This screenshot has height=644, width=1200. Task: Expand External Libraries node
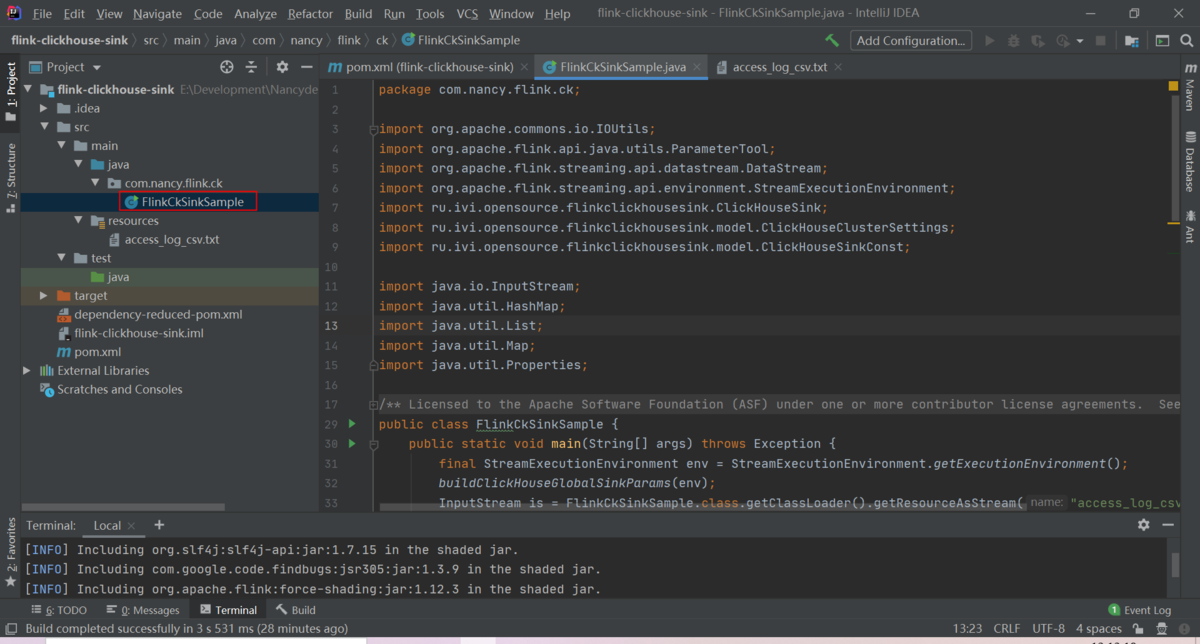point(27,371)
